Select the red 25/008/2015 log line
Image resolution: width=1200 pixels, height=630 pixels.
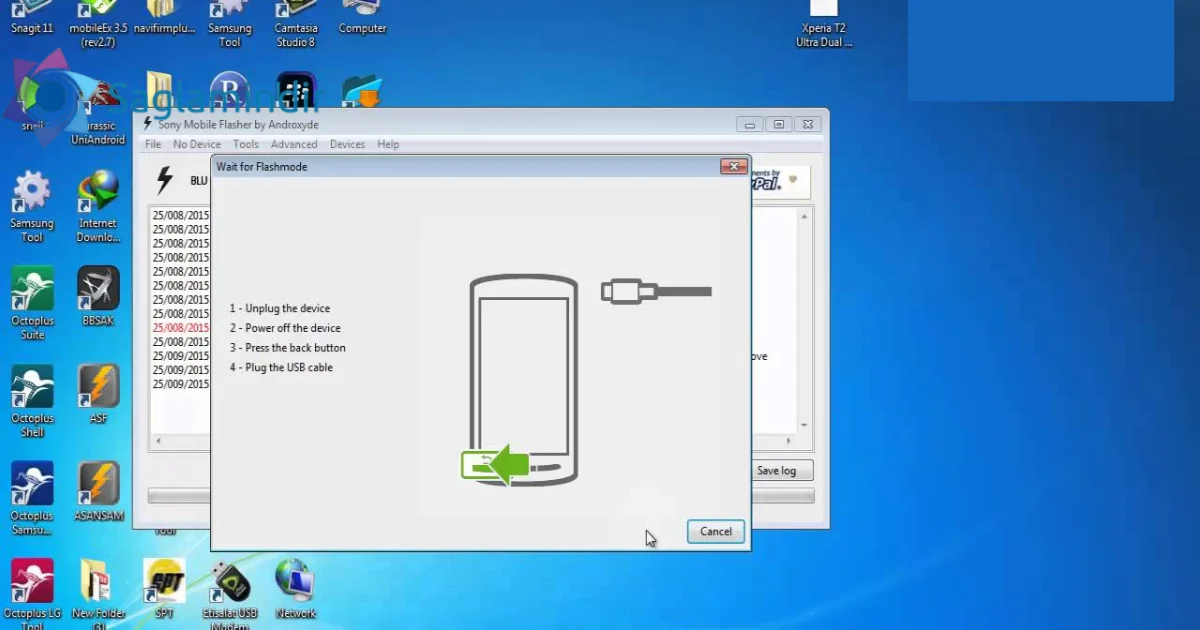(181, 328)
